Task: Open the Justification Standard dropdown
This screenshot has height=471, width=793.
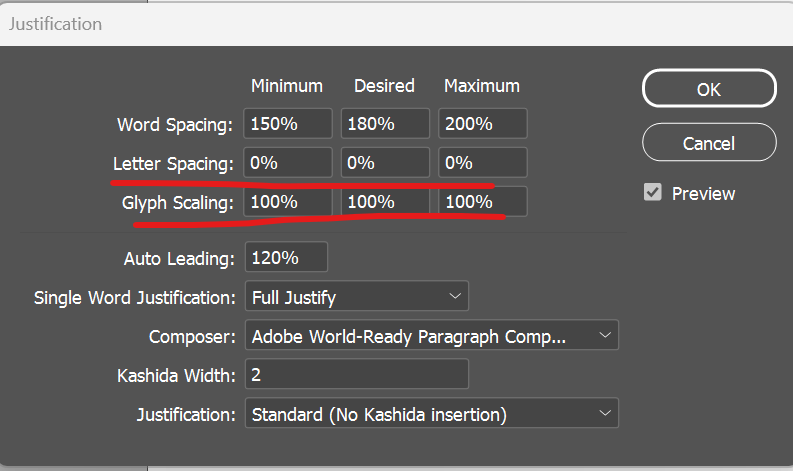Action: pyautogui.click(x=431, y=413)
